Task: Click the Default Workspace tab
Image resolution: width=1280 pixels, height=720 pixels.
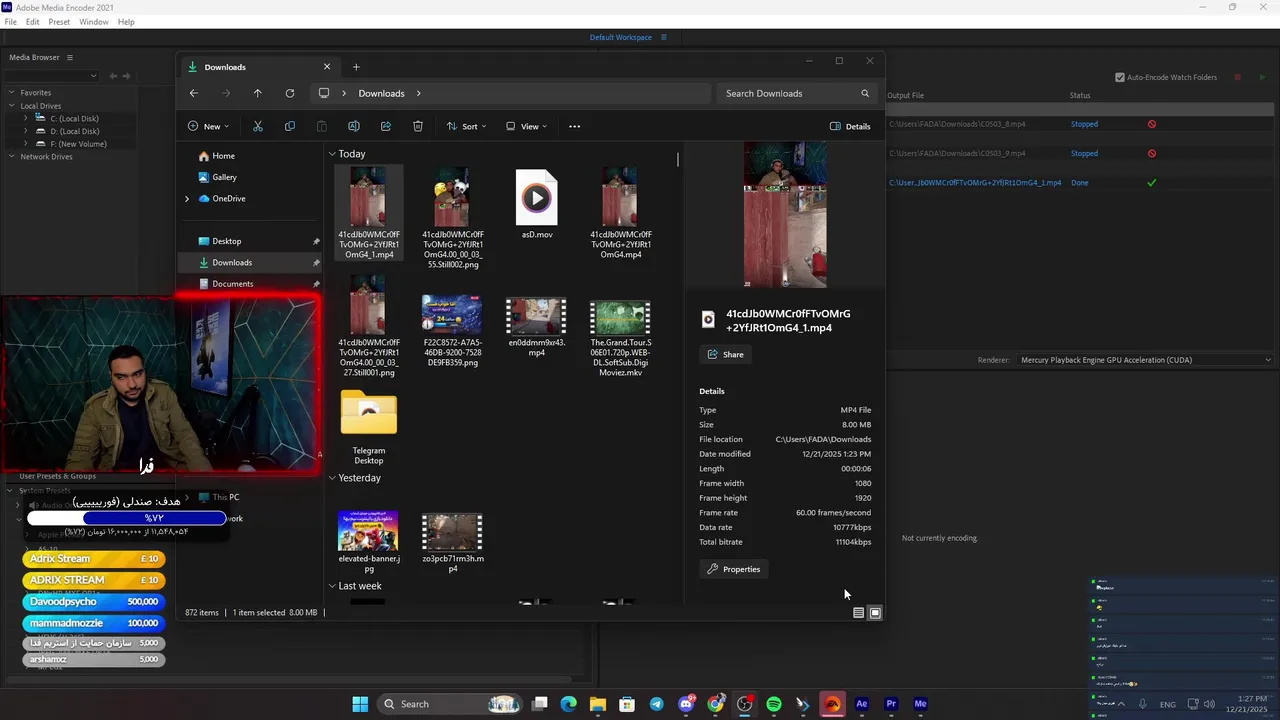Action: pos(620,38)
